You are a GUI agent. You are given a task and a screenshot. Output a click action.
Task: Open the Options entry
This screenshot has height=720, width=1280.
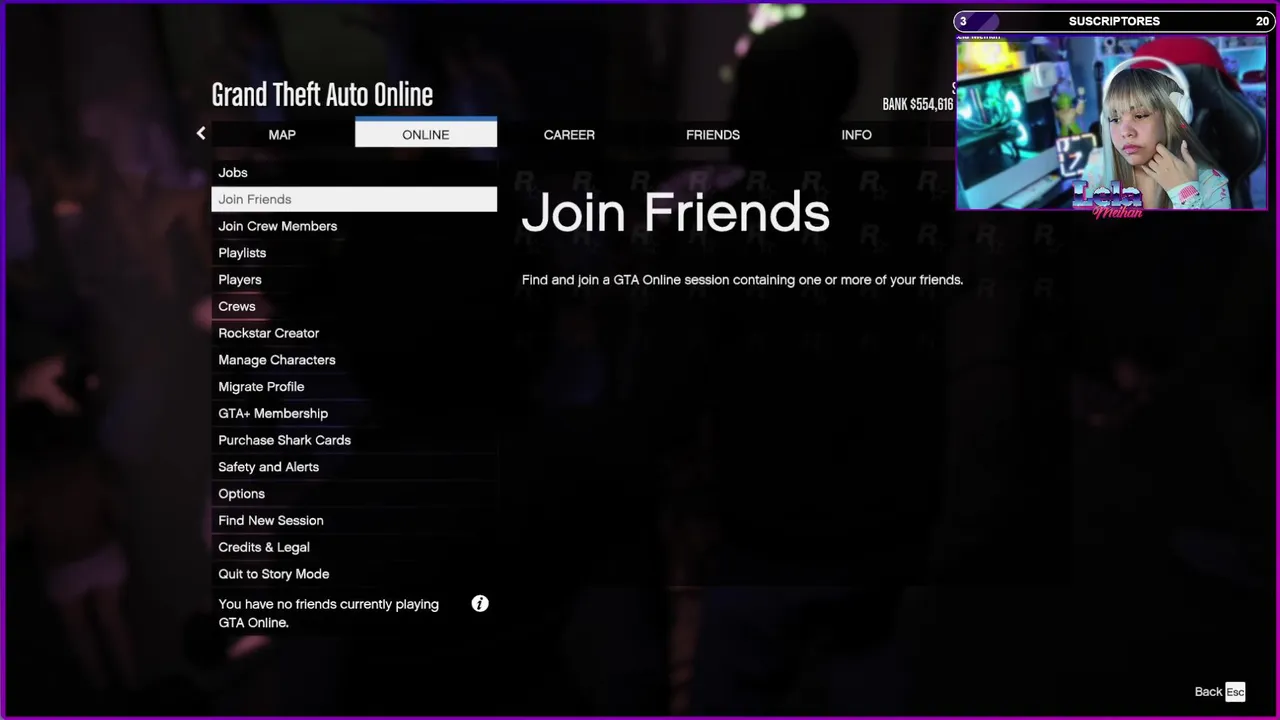(x=354, y=494)
